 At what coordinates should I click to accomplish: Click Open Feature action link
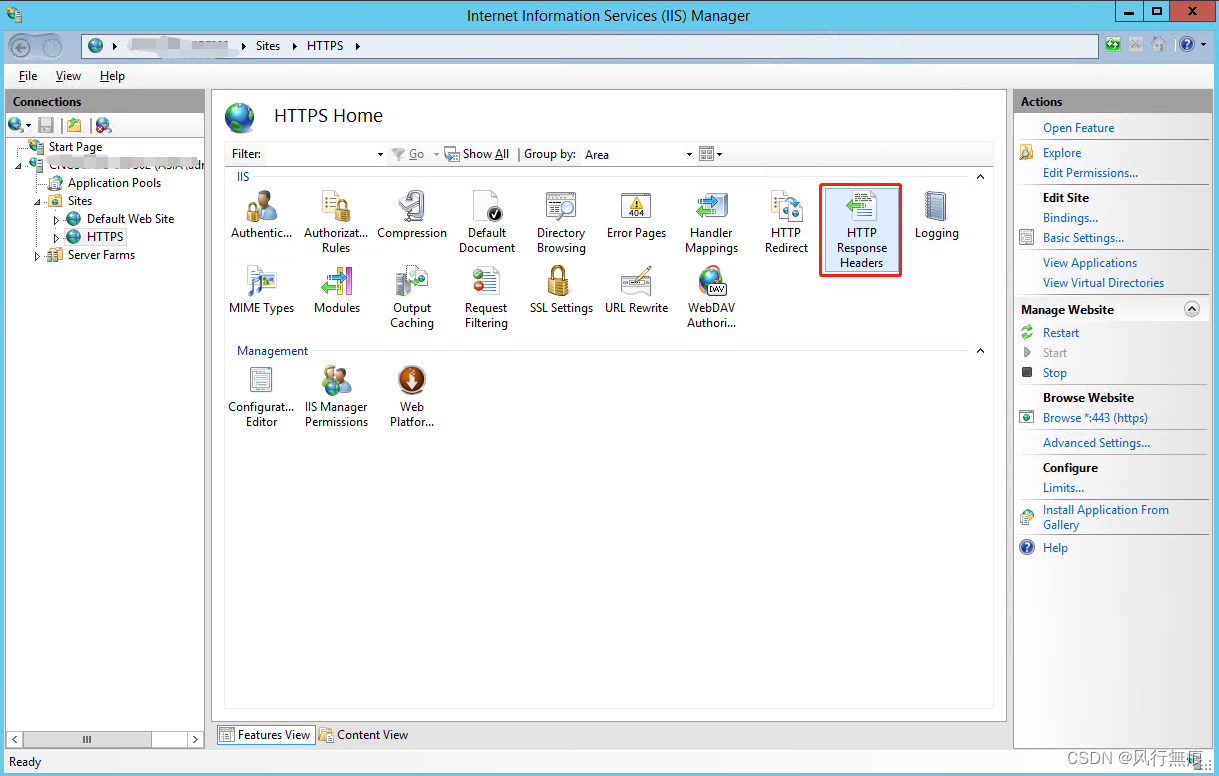click(x=1078, y=128)
